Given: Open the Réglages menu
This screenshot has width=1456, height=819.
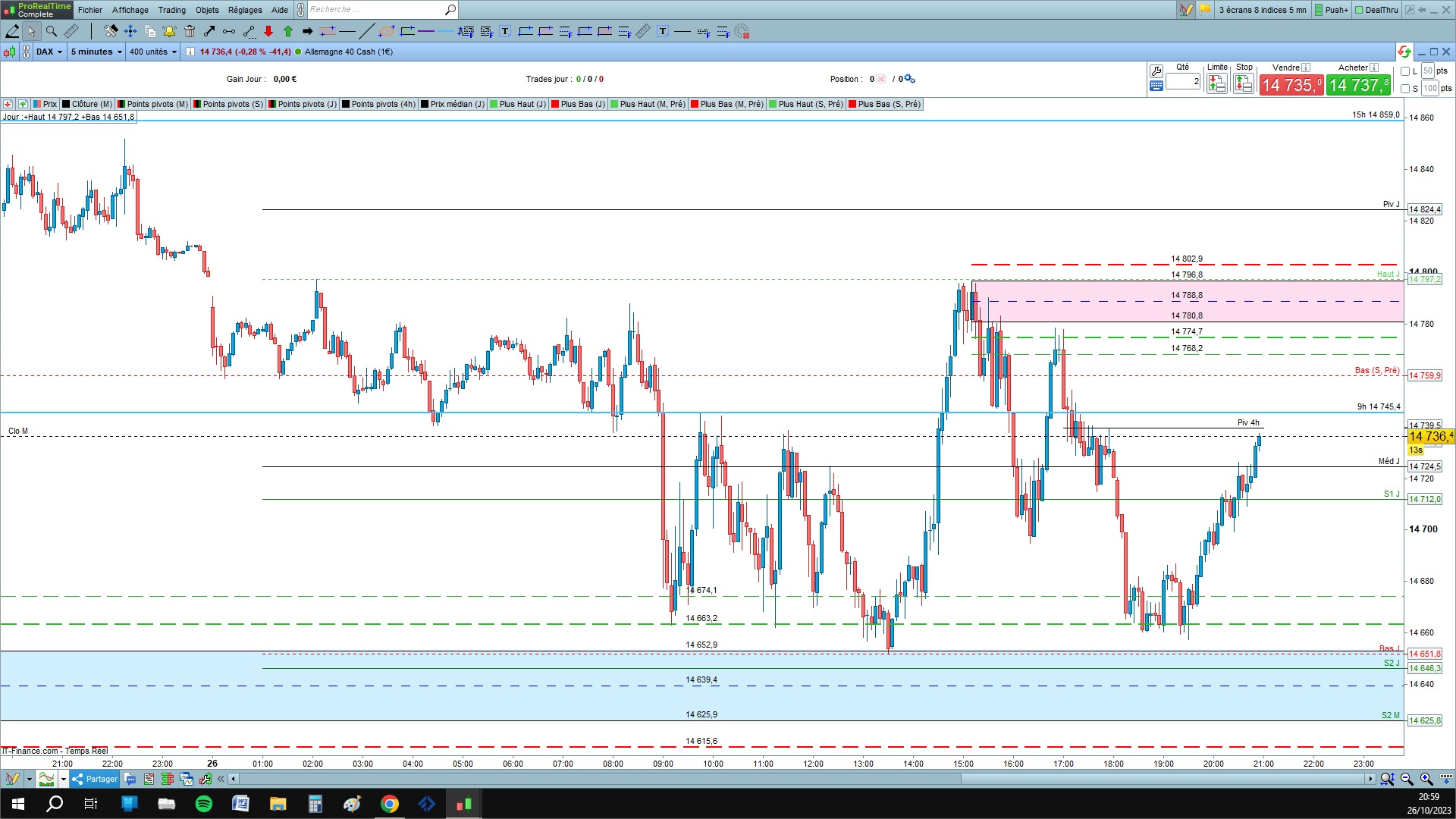Looking at the screenshot, I should [x=244, y=10].
